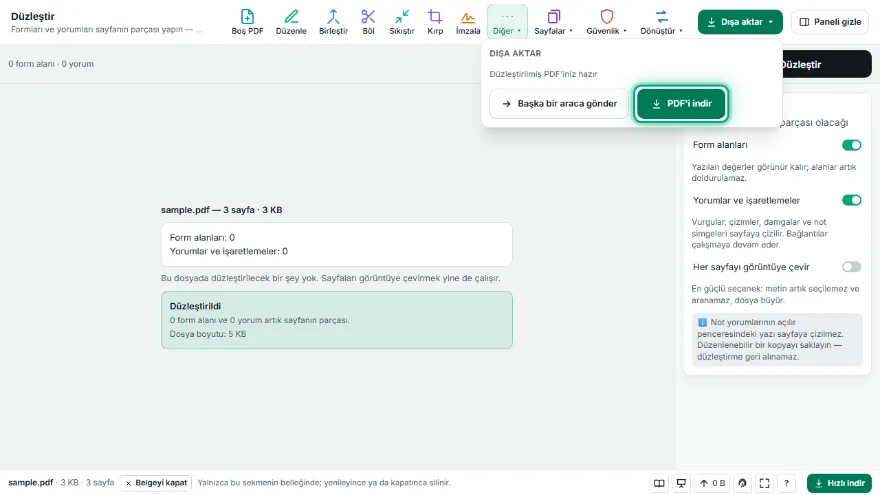880x495 pixels.
Task: Send to another tool via Başka bir araca gönder
Action: tap(559, 104)
